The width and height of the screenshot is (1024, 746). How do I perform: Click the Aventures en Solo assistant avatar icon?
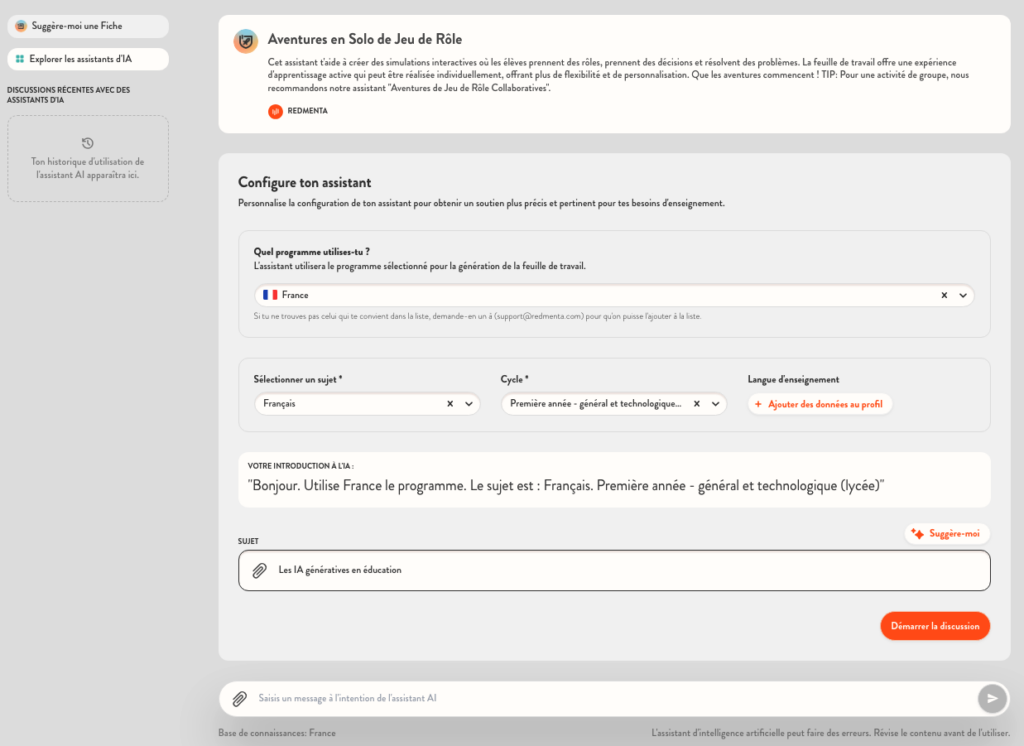pos(245,41)
